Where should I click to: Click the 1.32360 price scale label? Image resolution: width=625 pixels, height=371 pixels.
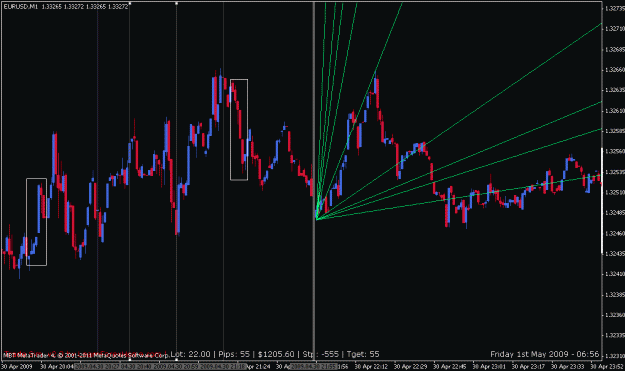(614, 315)
